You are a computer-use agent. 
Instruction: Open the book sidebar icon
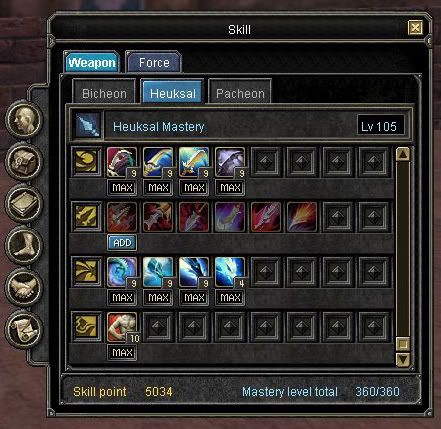[x=24, y=203]
